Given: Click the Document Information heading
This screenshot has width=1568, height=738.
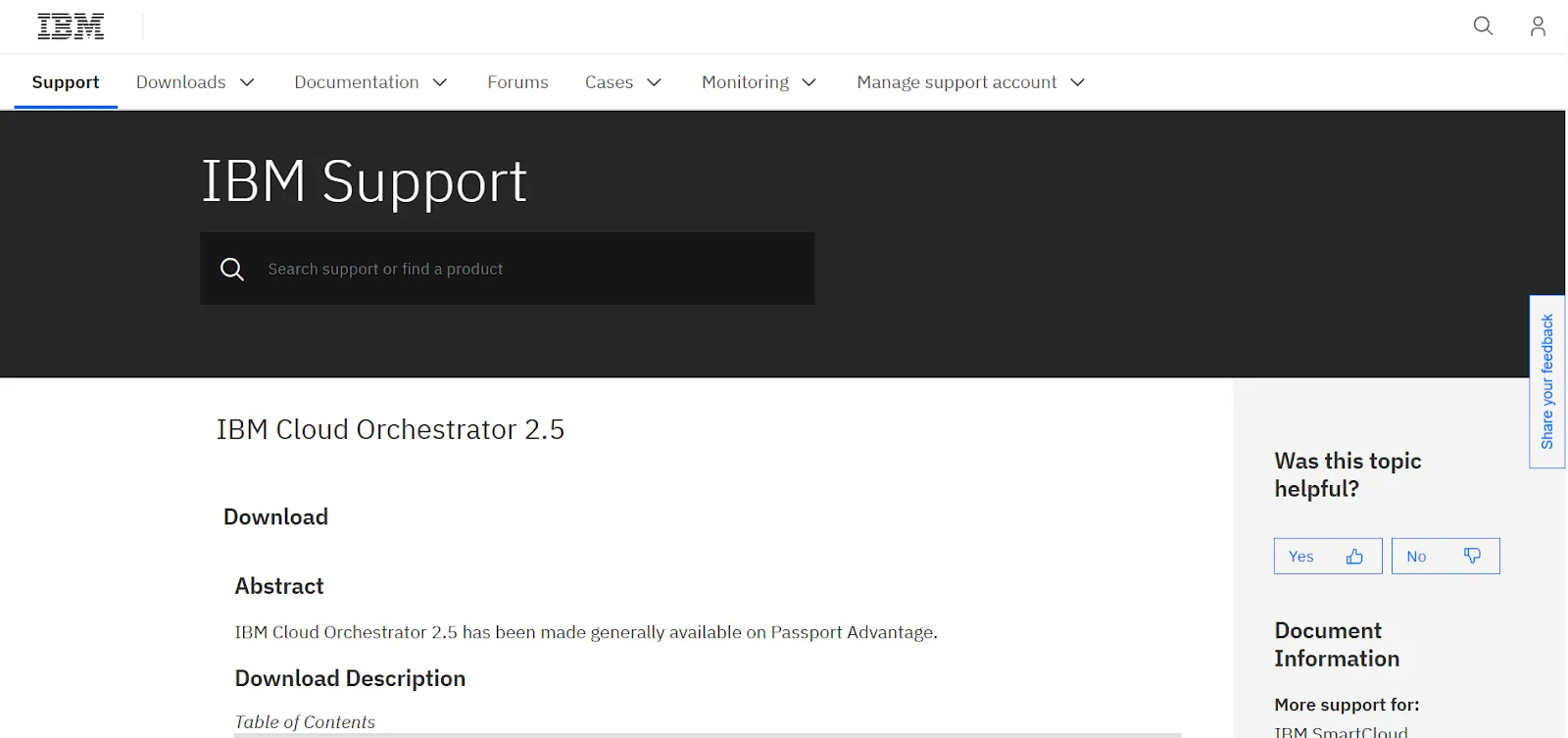Looking at the screenshot, I should pos(1337,645).
